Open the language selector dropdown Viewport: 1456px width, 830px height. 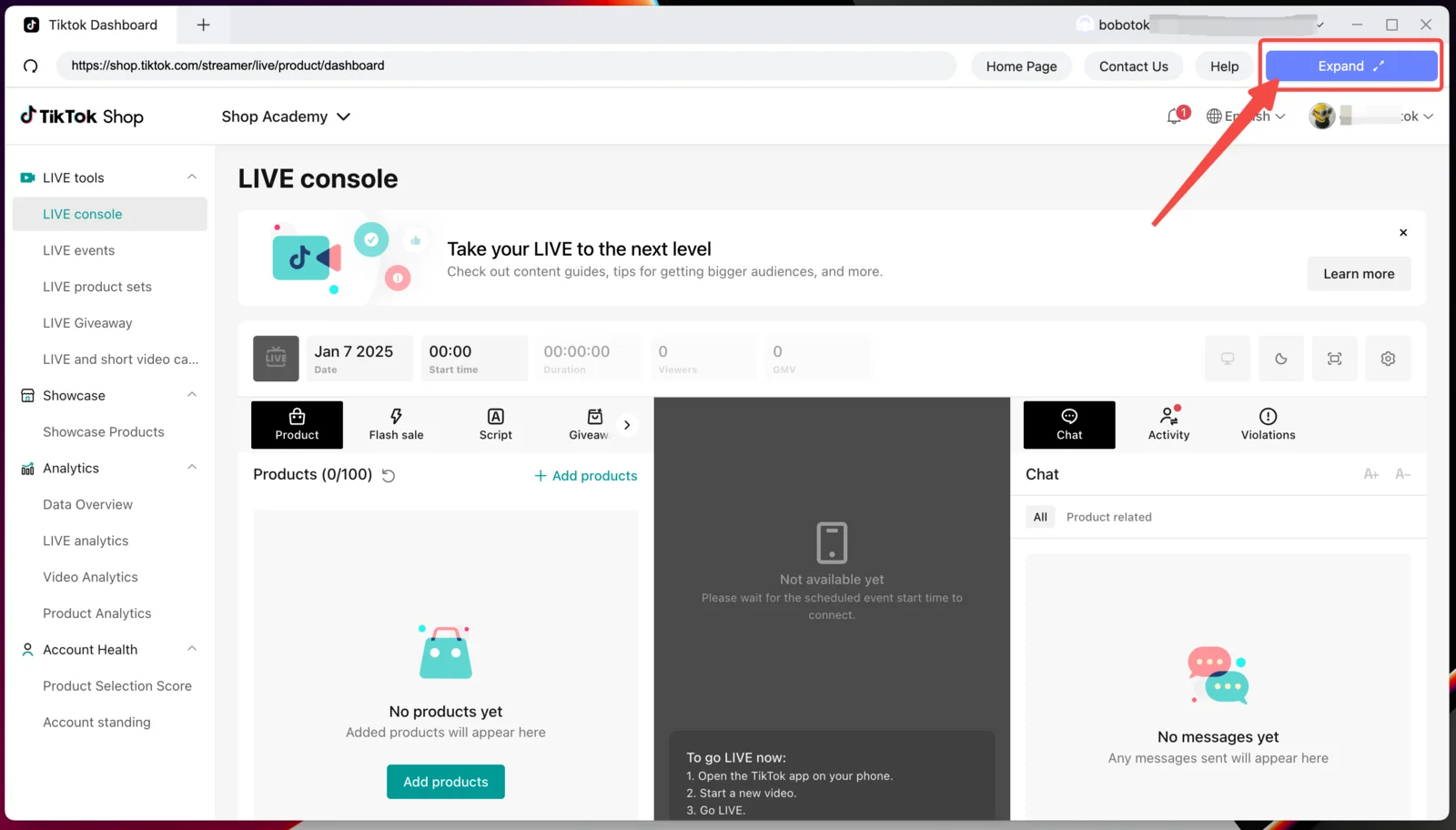coord(1246,116)
